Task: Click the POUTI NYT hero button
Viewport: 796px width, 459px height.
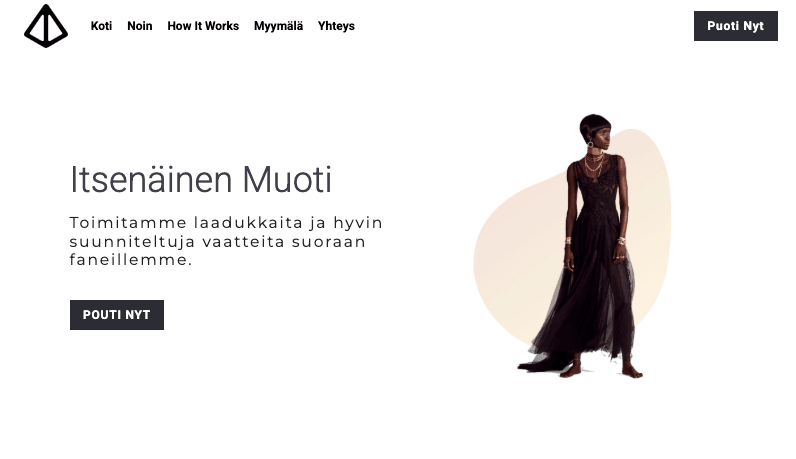Action: tap(117, 315)
